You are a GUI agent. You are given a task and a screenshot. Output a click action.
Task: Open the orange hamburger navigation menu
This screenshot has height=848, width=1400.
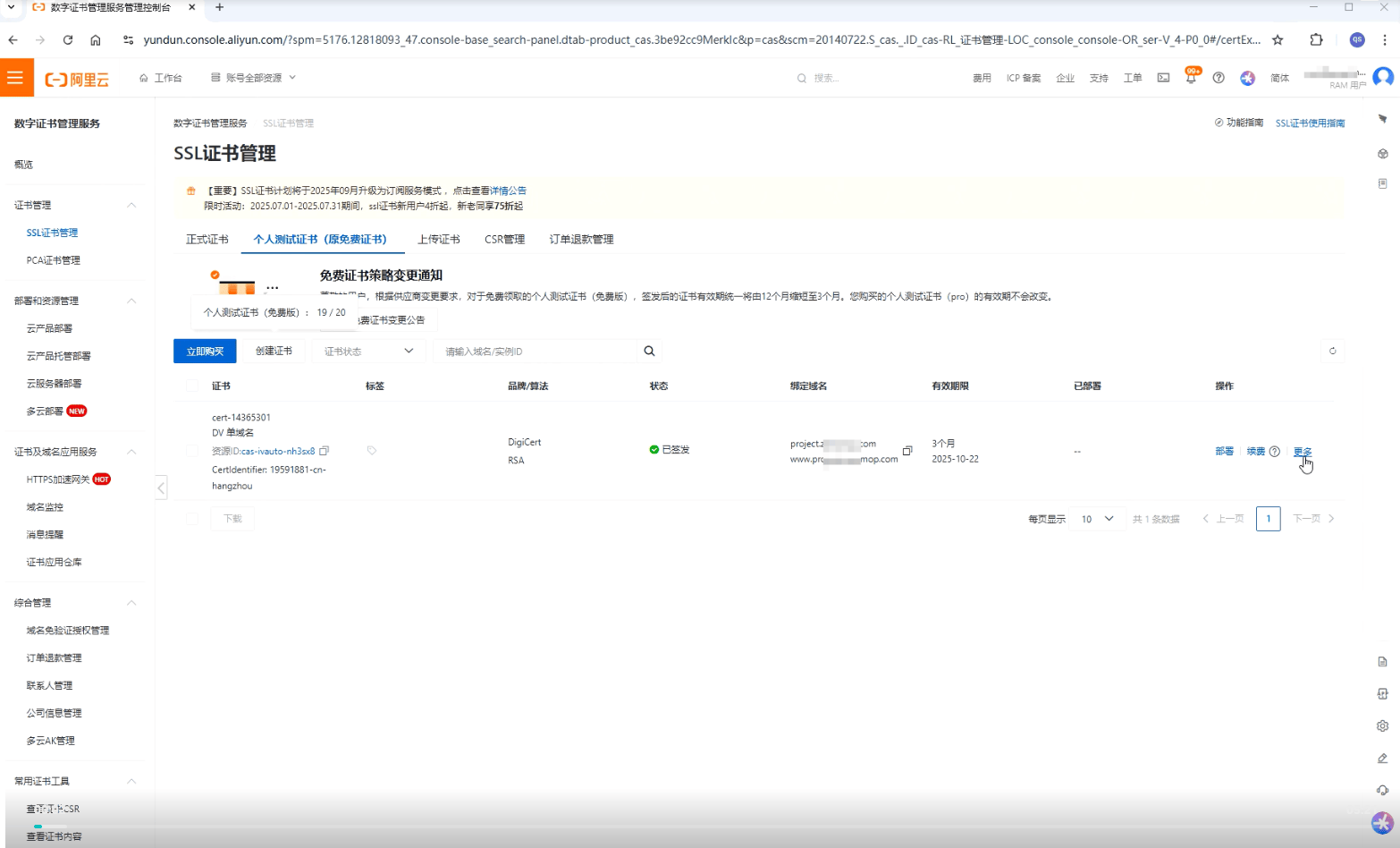(x=16, y=78)
